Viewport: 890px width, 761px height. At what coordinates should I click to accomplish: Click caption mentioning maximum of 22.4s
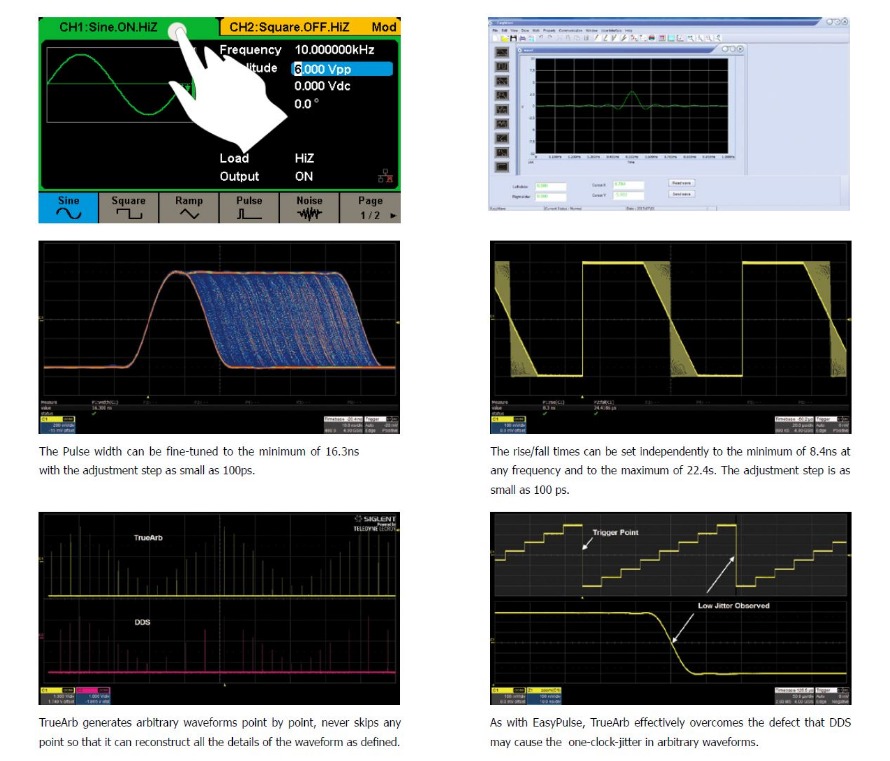click(670, 470)
